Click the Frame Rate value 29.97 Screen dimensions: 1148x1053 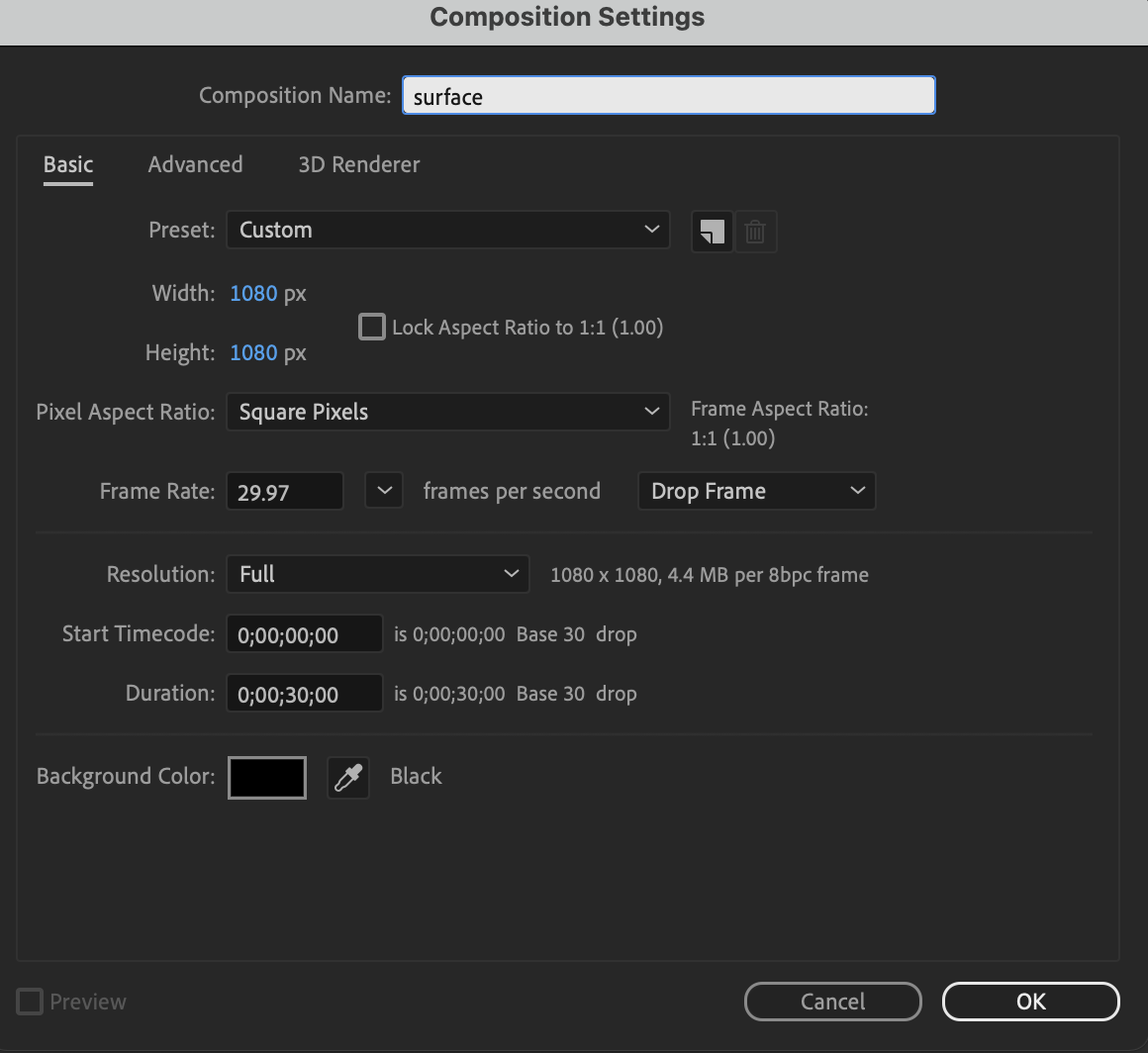click(284, 490)
